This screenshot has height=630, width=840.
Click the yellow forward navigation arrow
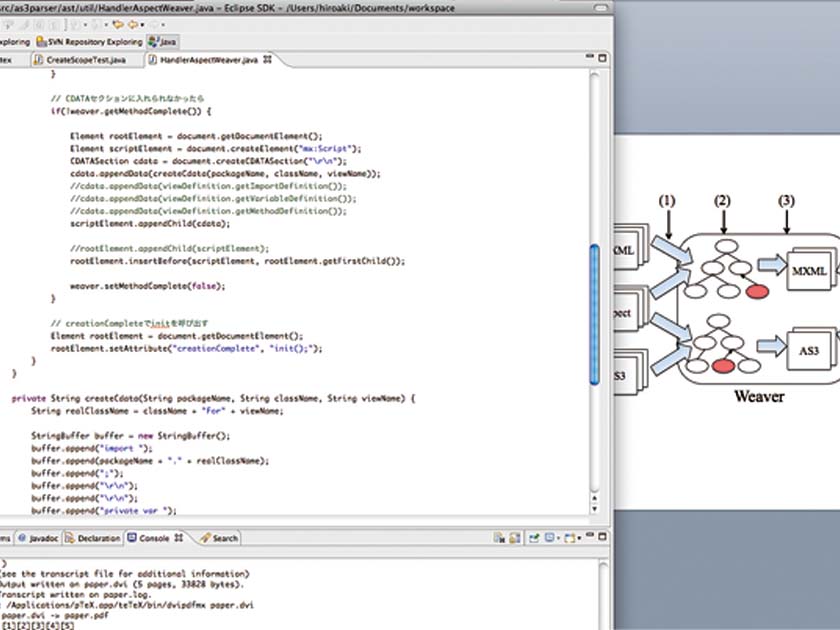[132, 25]
